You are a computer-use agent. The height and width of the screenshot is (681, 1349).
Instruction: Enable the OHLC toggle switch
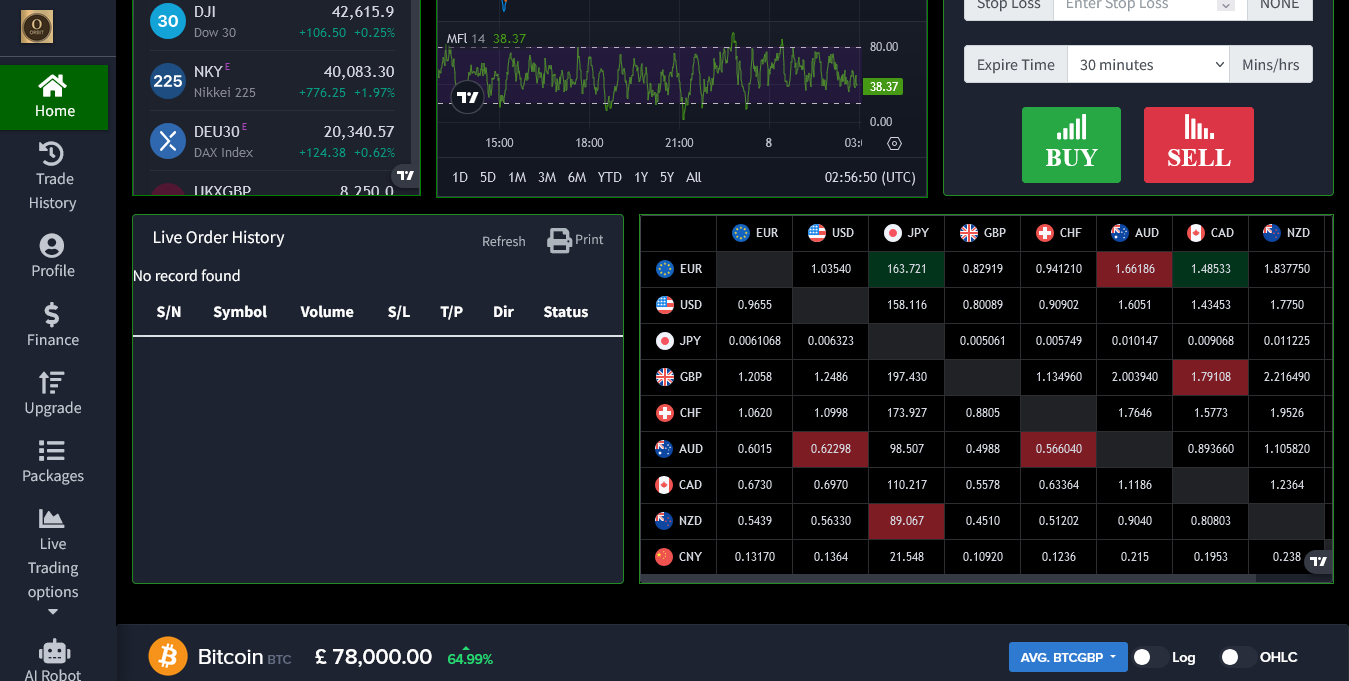click(1238, 657)
